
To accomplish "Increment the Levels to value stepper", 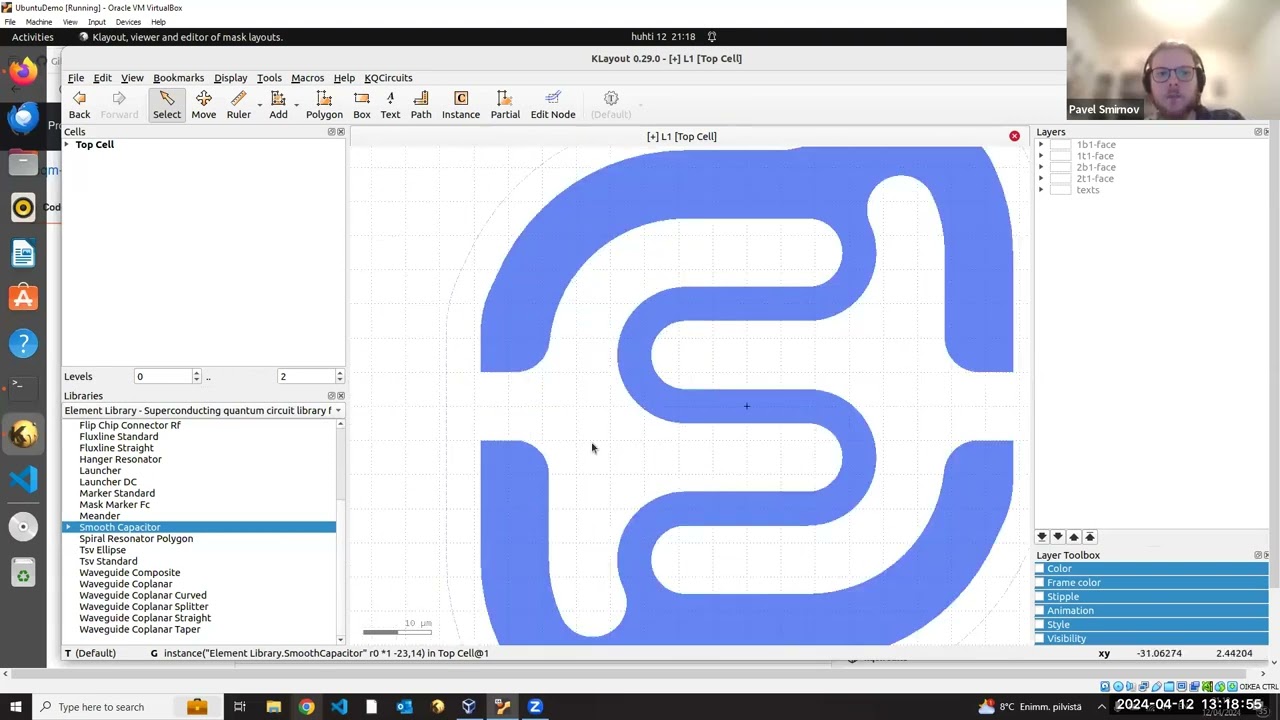I will point(340,373).
